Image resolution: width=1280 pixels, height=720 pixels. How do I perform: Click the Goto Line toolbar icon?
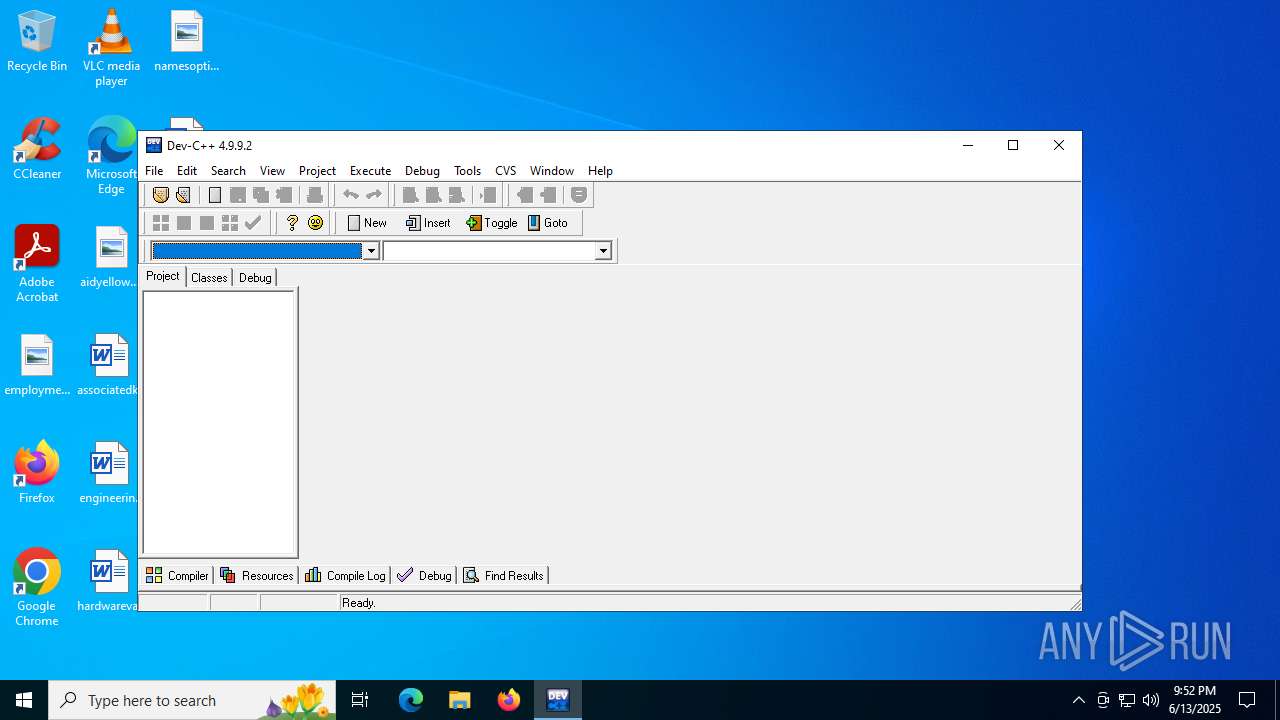pyautogui.click(x=488, y=195)
